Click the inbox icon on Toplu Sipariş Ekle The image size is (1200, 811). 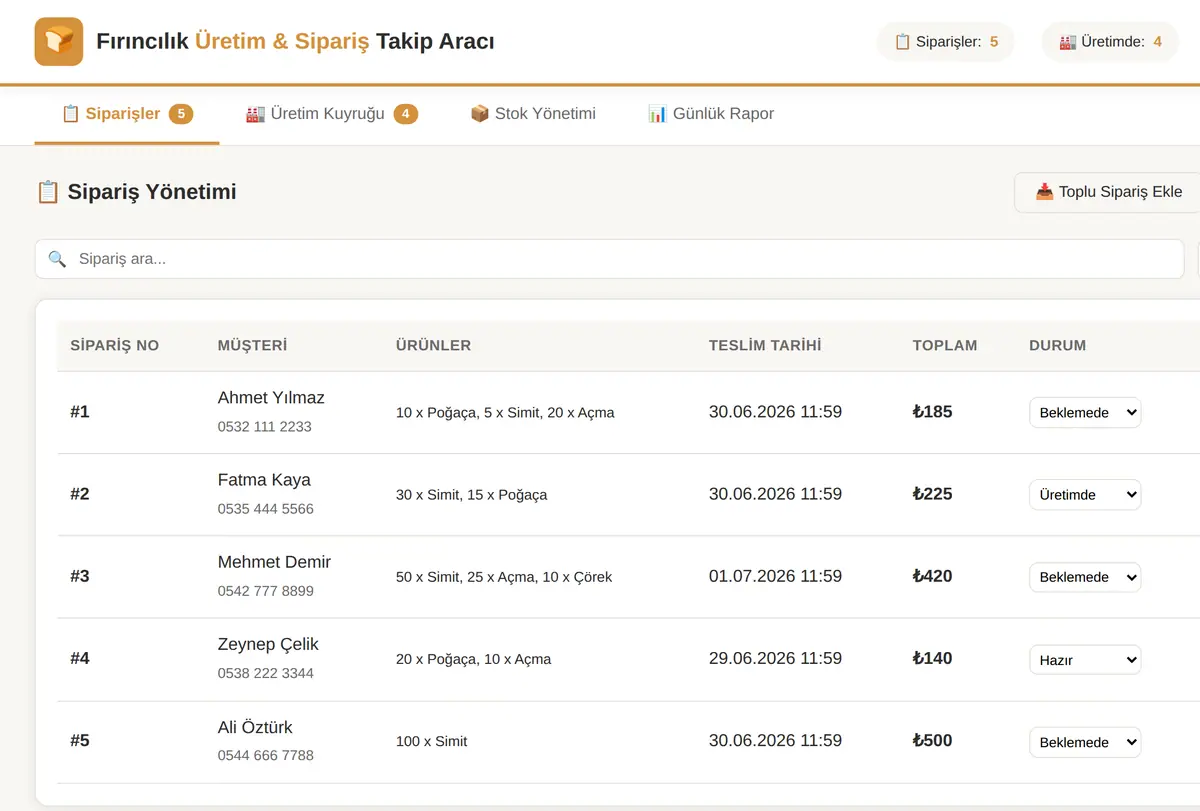pyautogui.click(x=1044, y=192)
